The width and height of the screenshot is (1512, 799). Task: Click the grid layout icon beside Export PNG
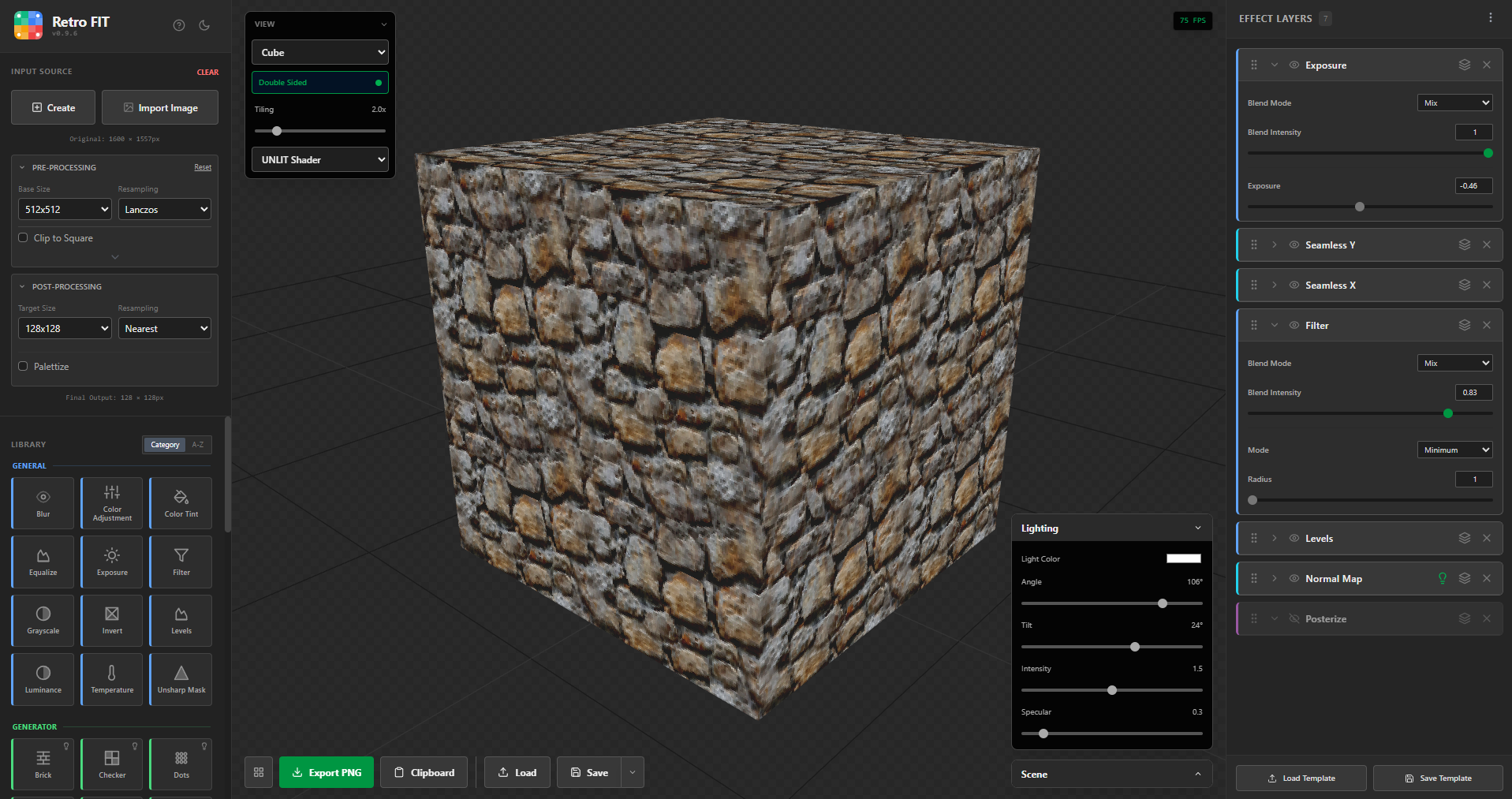point(259,773)
